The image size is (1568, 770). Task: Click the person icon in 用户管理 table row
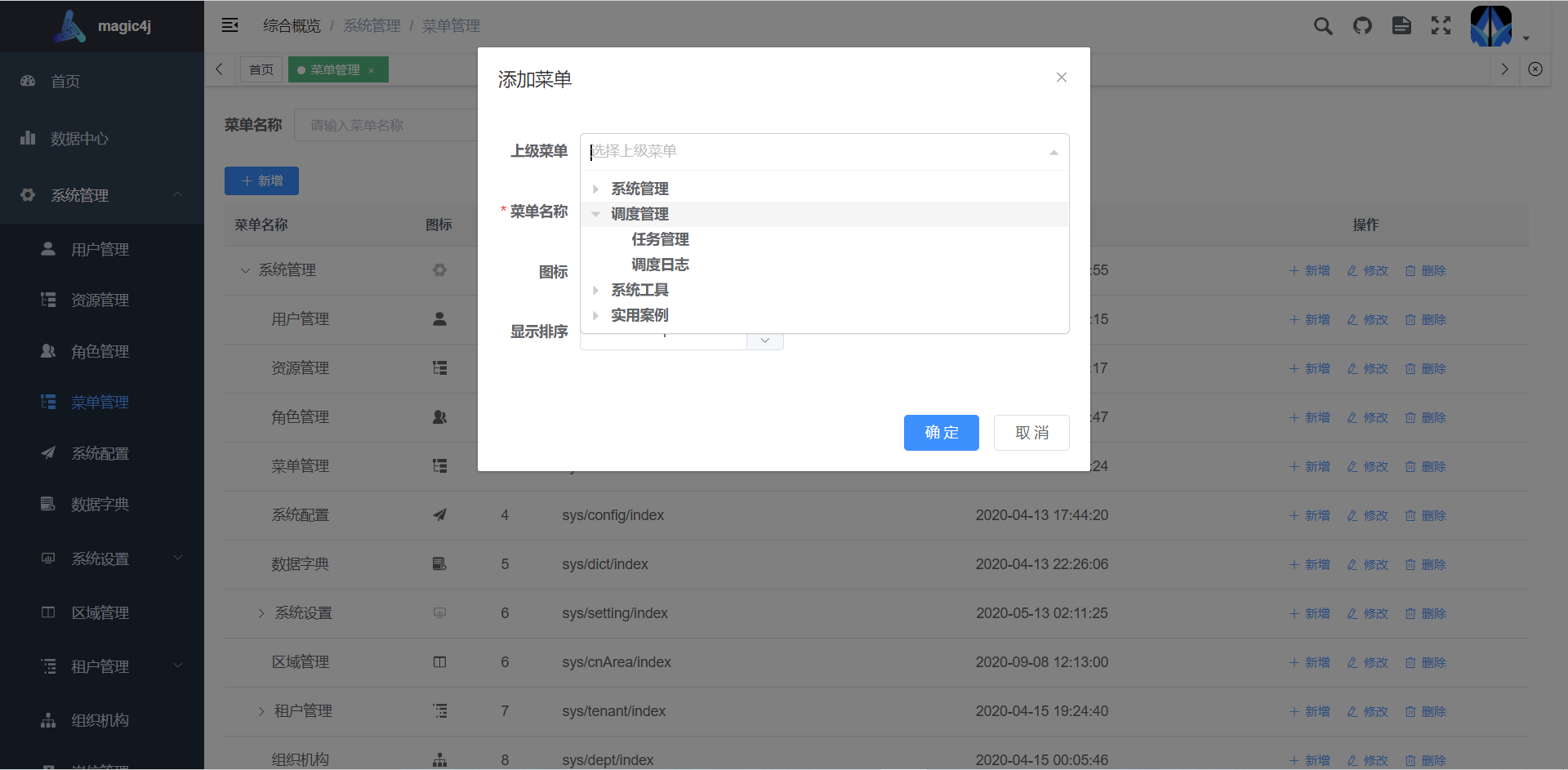point(439,319)
